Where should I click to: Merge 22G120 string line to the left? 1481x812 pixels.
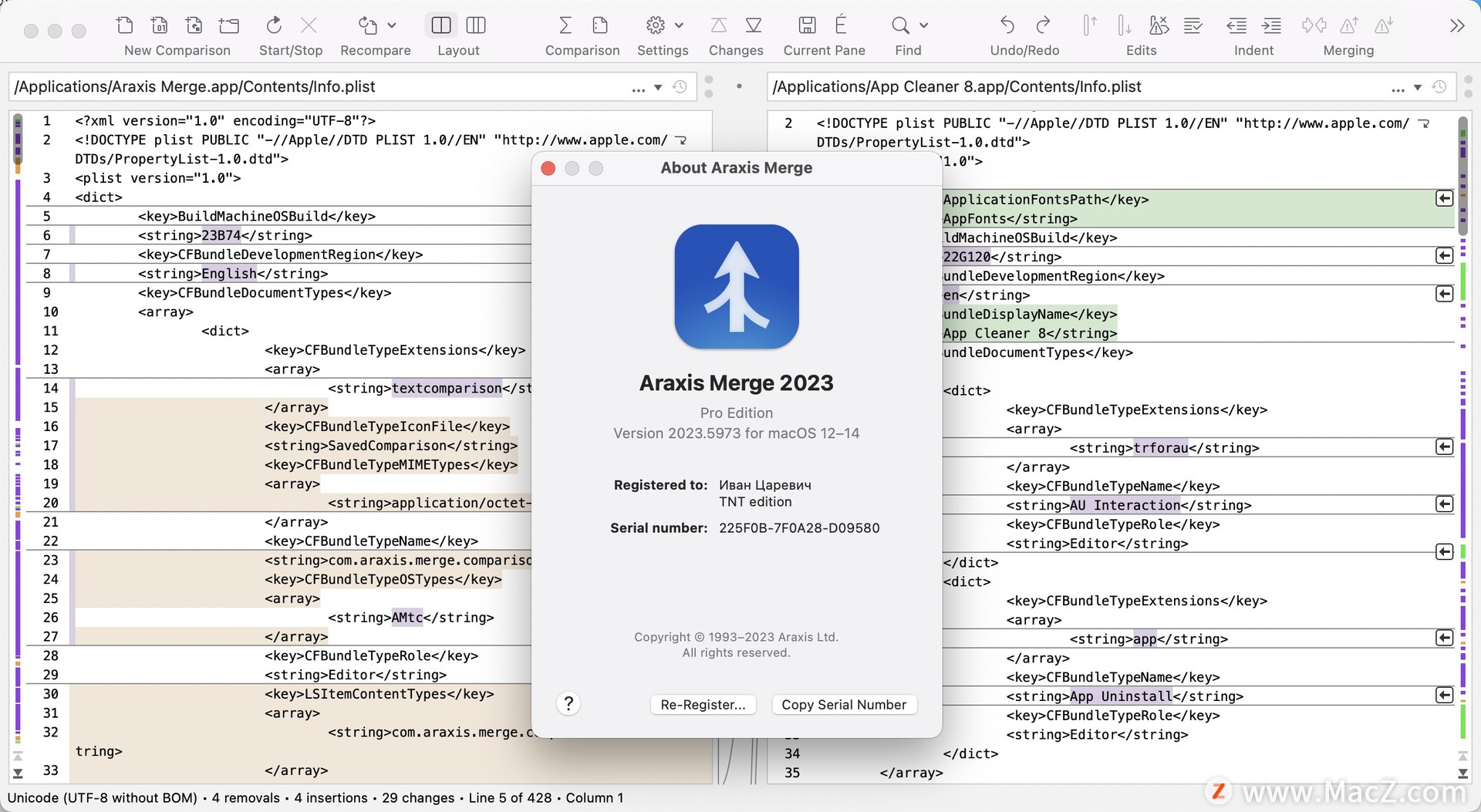(x=1445, y=256)
